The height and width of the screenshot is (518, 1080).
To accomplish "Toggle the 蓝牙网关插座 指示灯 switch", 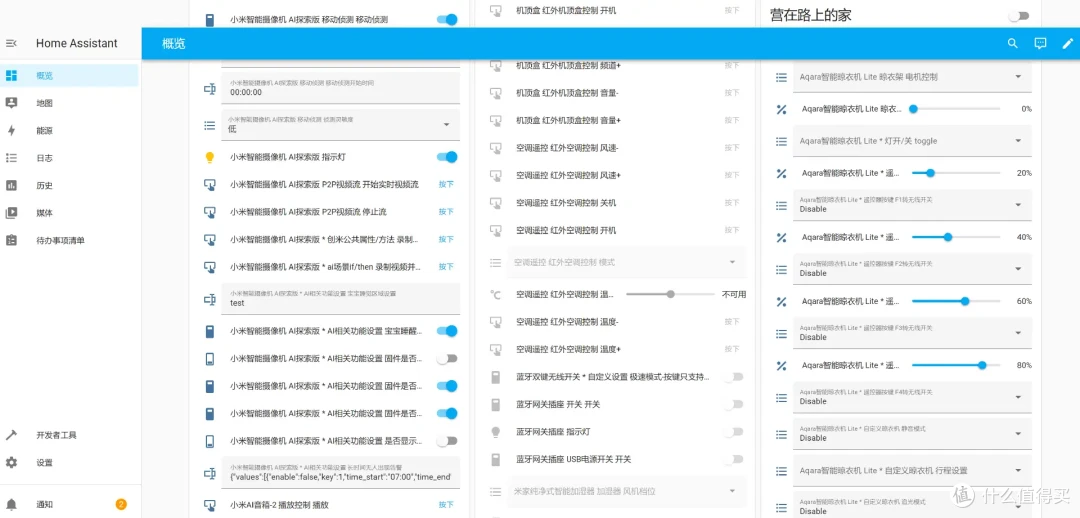I will point(734,432).
